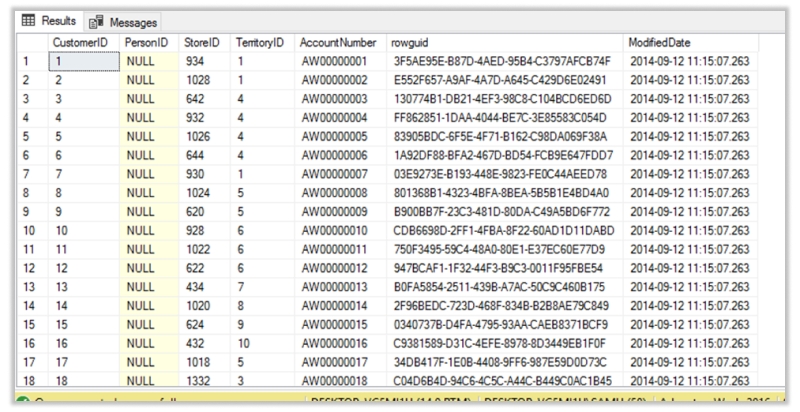Click CustomerID cell in row 1

[x=81, y=61]
